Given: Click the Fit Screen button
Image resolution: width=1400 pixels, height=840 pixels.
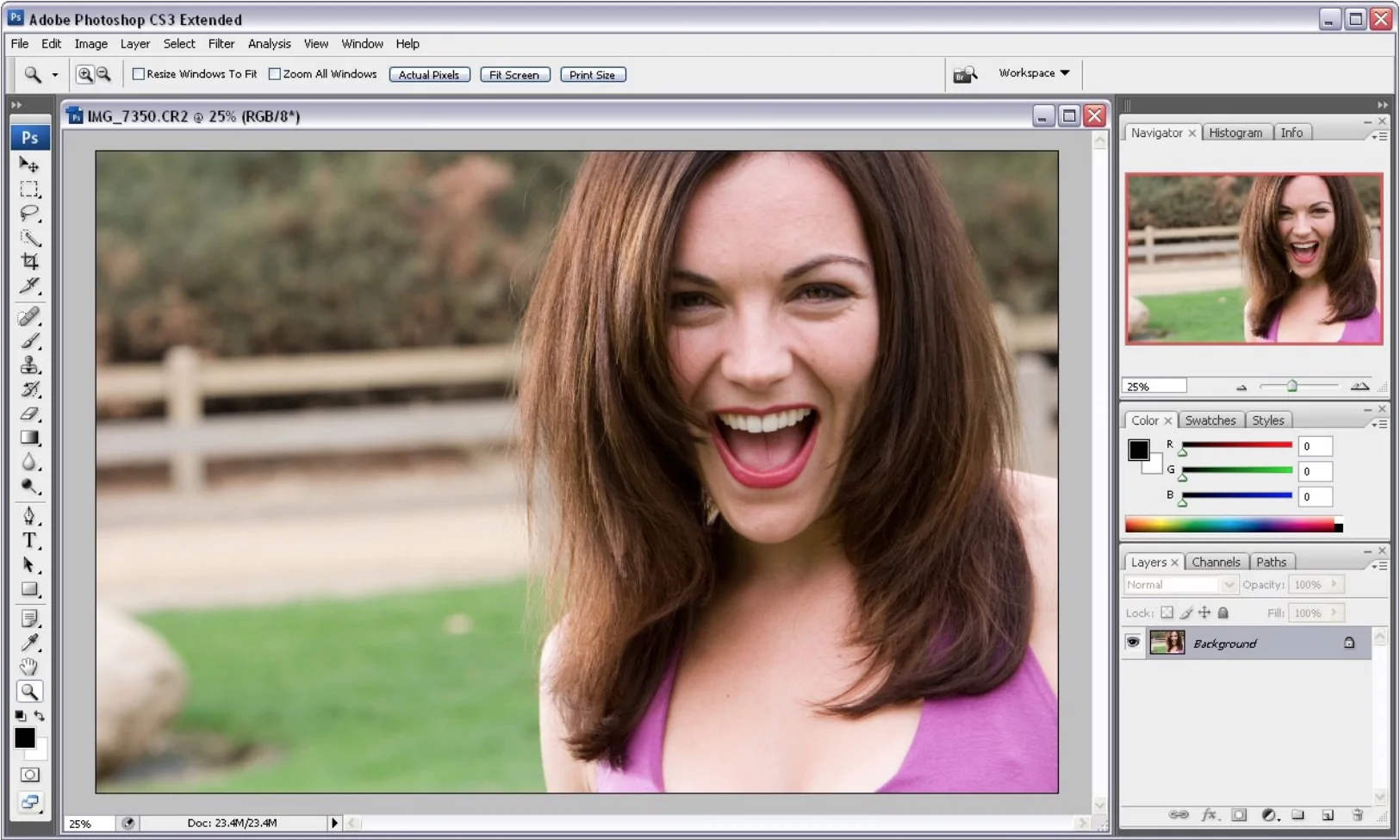Looking at the screenshot, I should [514, 75].
